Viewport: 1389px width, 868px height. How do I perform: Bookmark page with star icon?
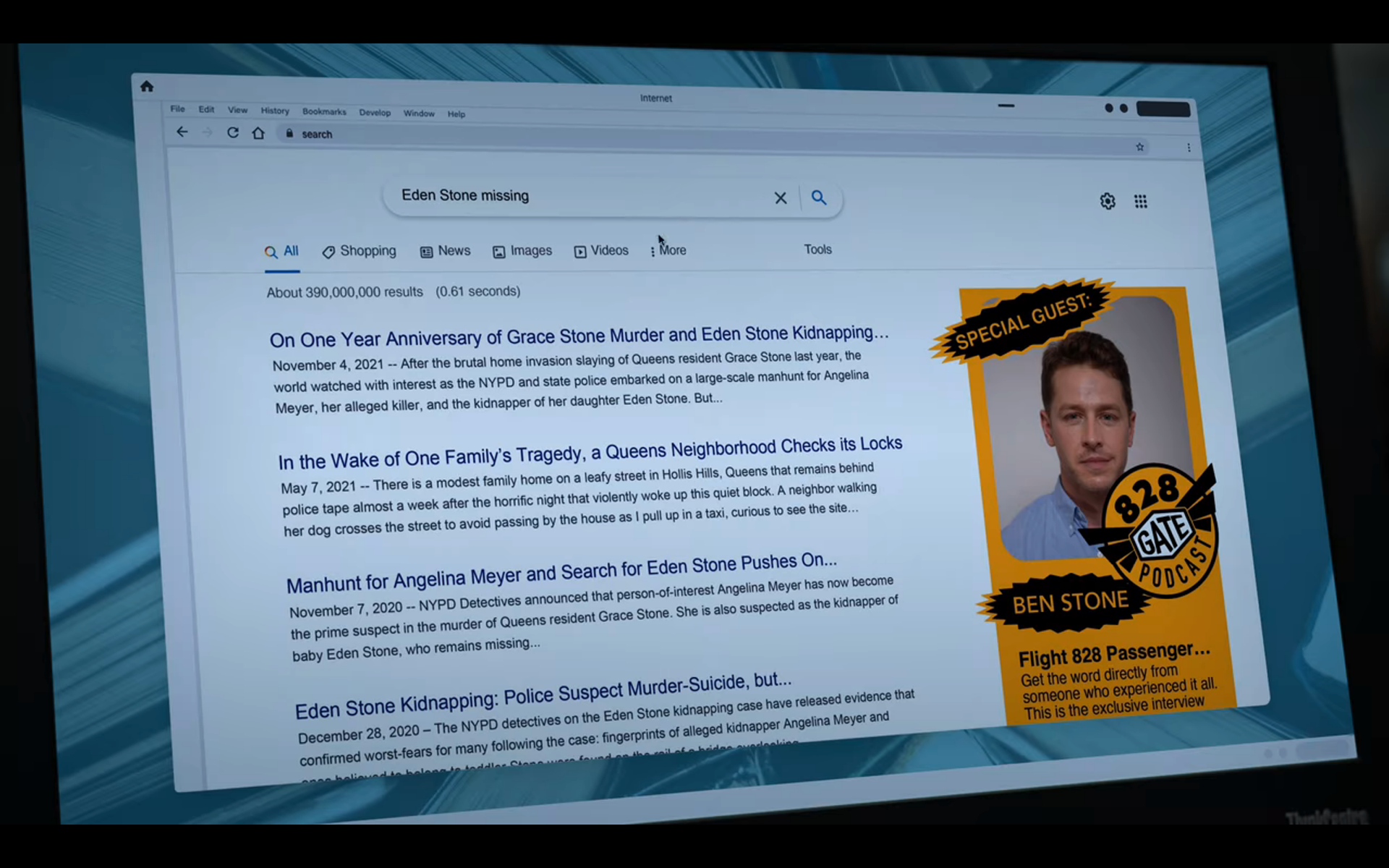pyautogui.click(x=1139, y=147)
